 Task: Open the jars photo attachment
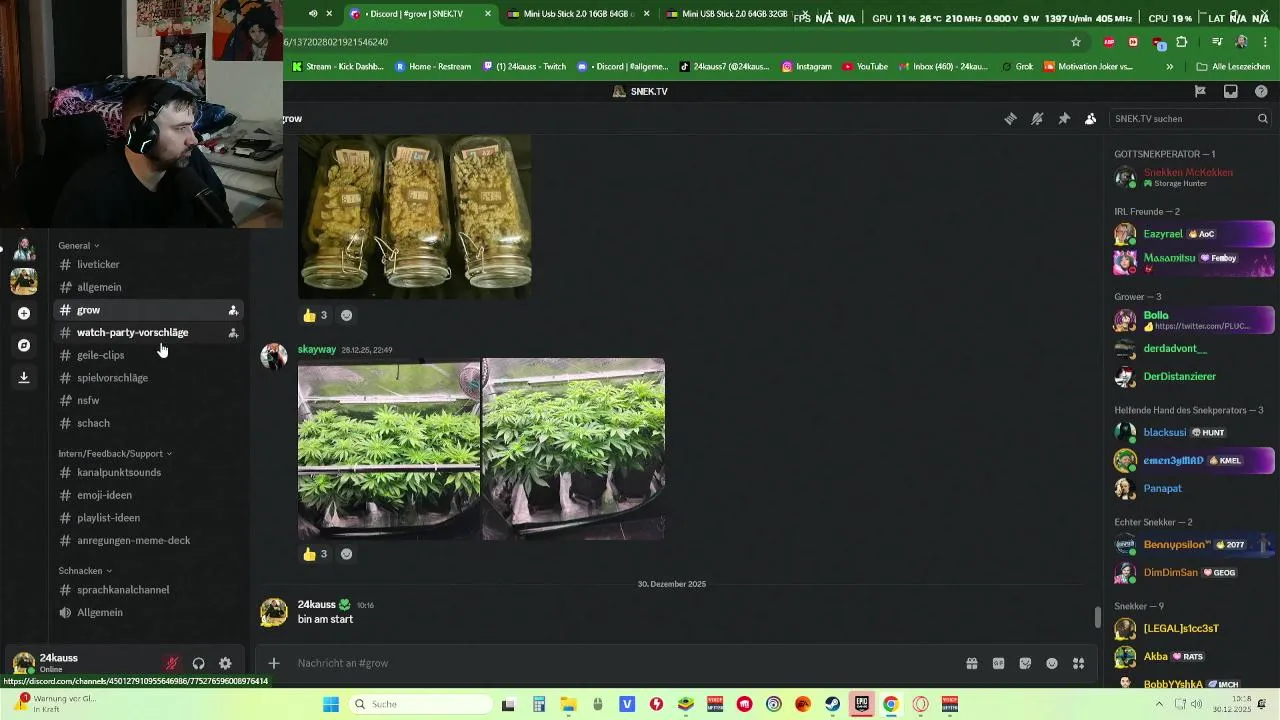click(414, 216)
